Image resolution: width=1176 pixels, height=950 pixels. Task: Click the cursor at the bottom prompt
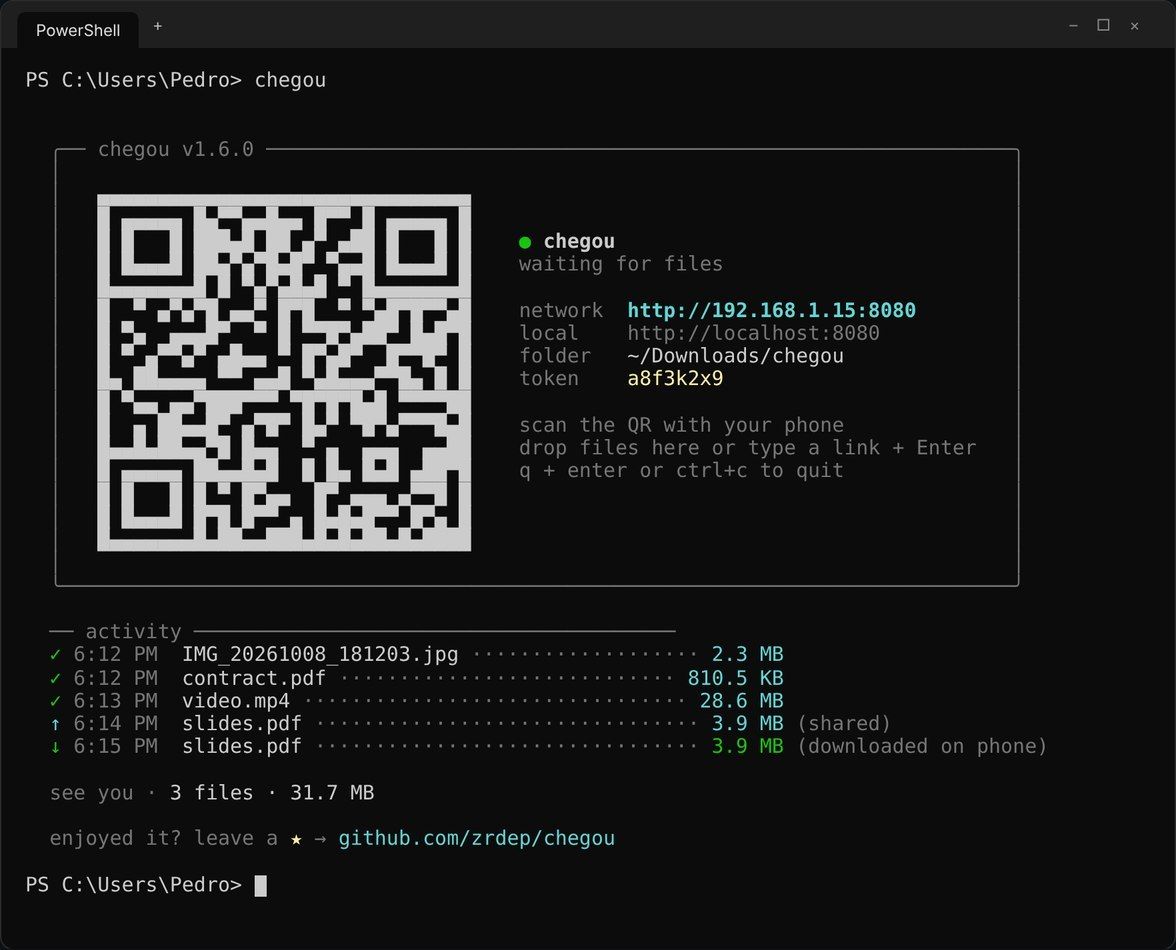click(x=260, y=886)
